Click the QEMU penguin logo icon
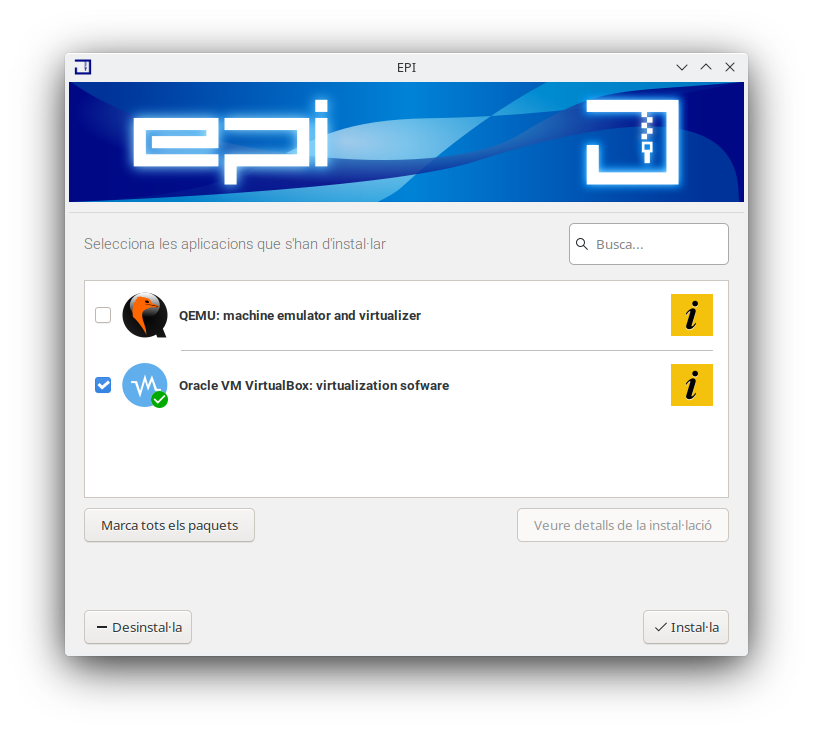The image size is (813, 733). click(145, 315)
